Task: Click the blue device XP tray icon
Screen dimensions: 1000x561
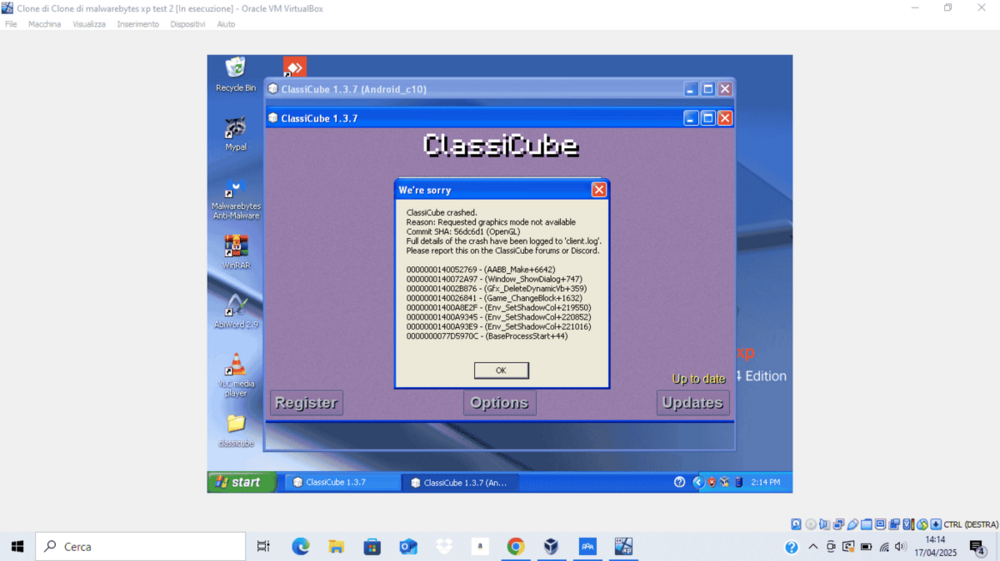Action: coord(739,483)
